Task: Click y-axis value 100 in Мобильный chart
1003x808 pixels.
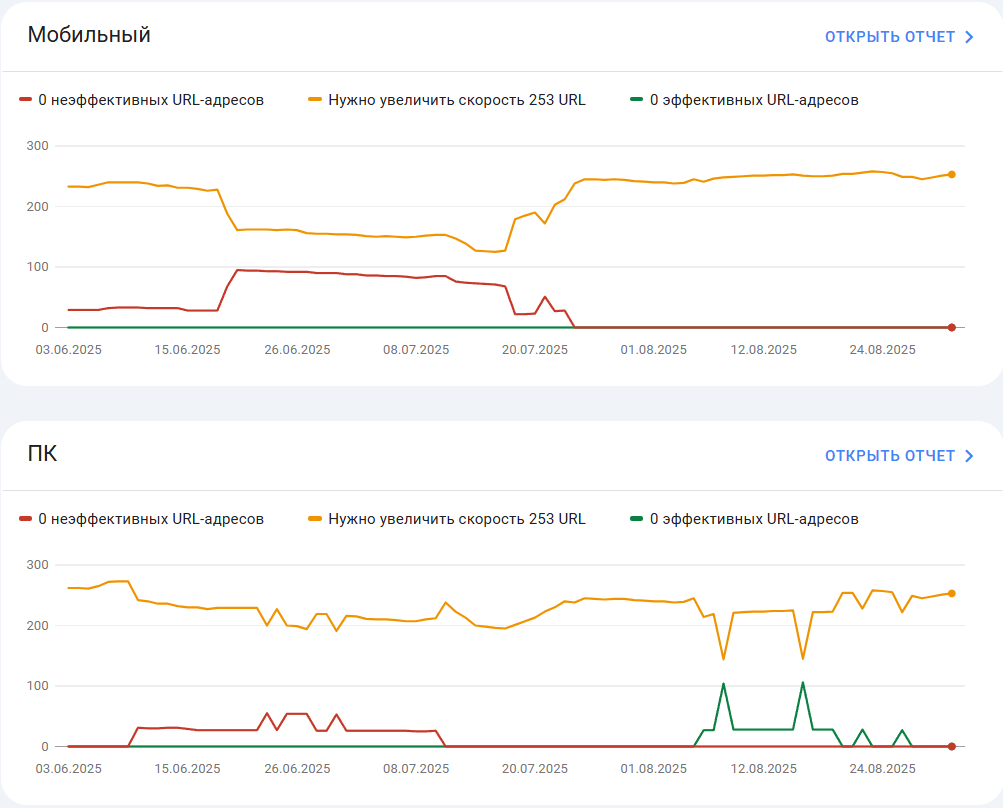Action: (x=38, y=267)
